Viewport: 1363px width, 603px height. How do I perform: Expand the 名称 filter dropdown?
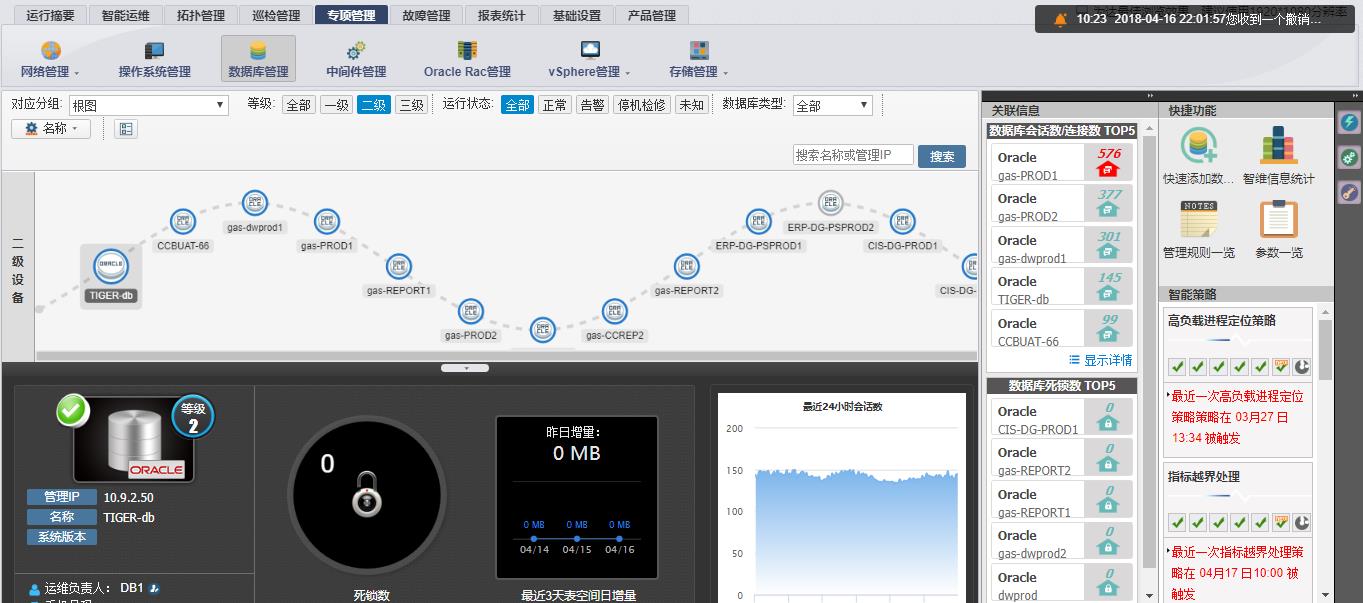[51, 128]
